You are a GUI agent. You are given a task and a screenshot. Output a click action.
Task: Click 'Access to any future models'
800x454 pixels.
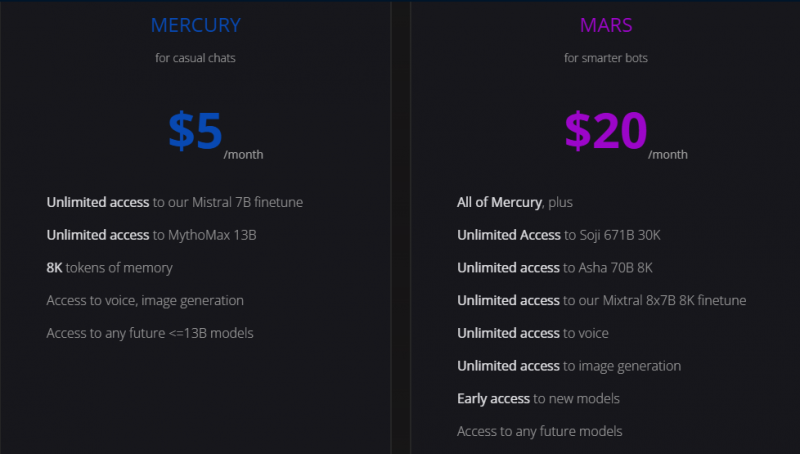540,432
